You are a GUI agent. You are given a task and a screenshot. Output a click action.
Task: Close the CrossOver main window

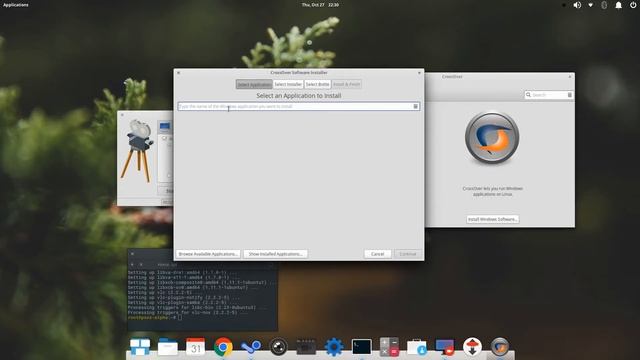[x=570, y=76]
